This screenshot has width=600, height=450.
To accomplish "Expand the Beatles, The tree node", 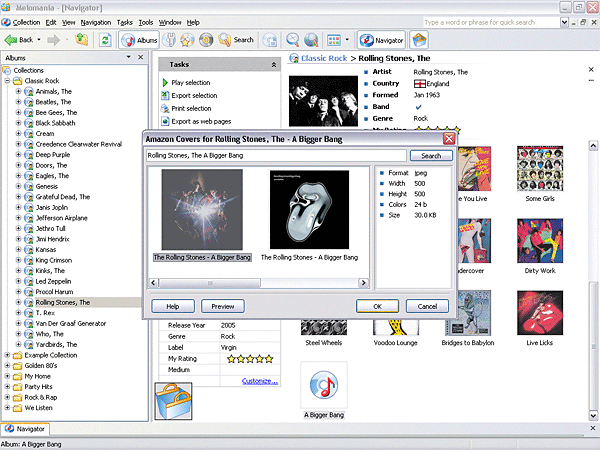I will (x=18, y=103).
